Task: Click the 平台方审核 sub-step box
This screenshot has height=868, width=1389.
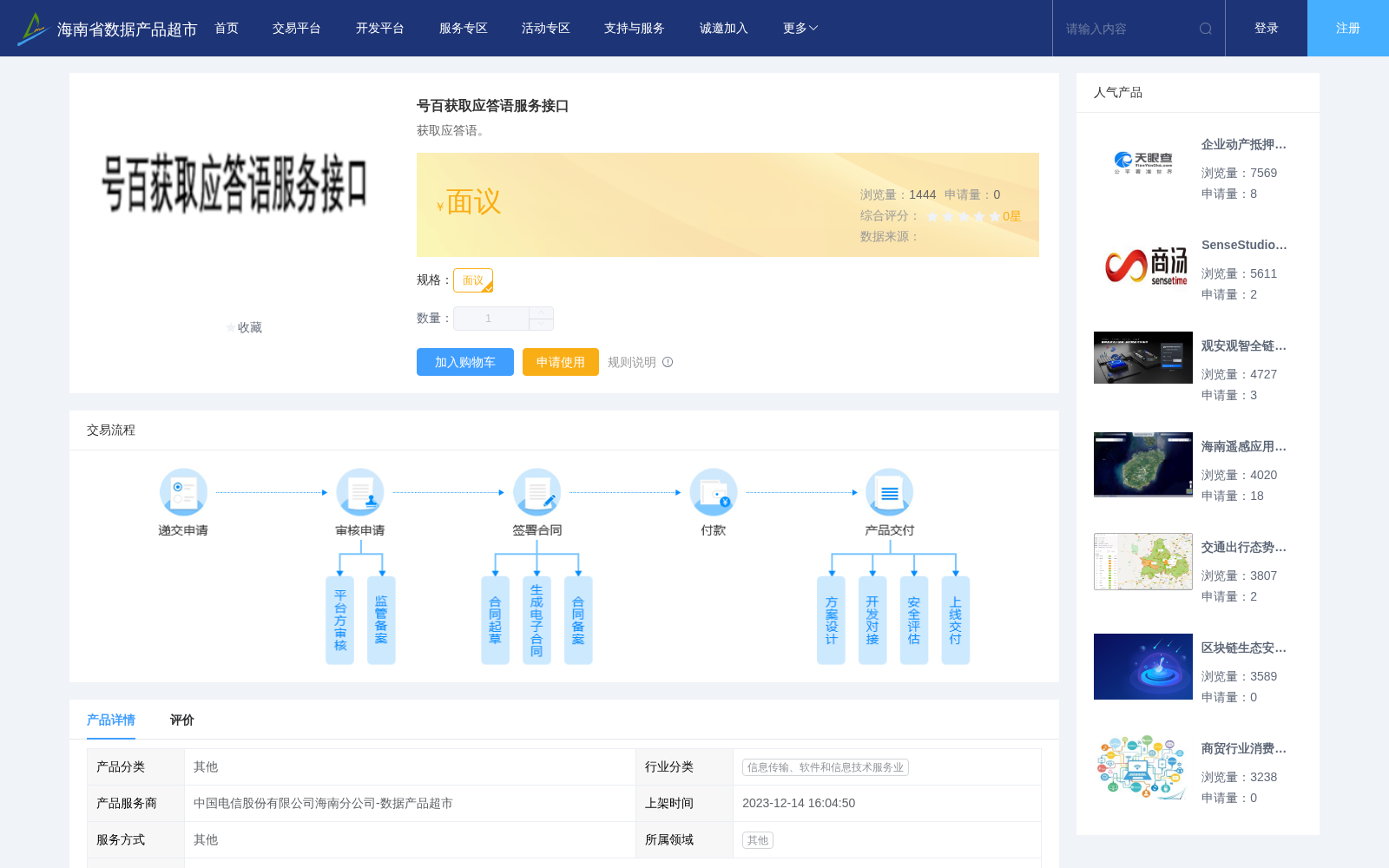Action: tap(340, 620)
